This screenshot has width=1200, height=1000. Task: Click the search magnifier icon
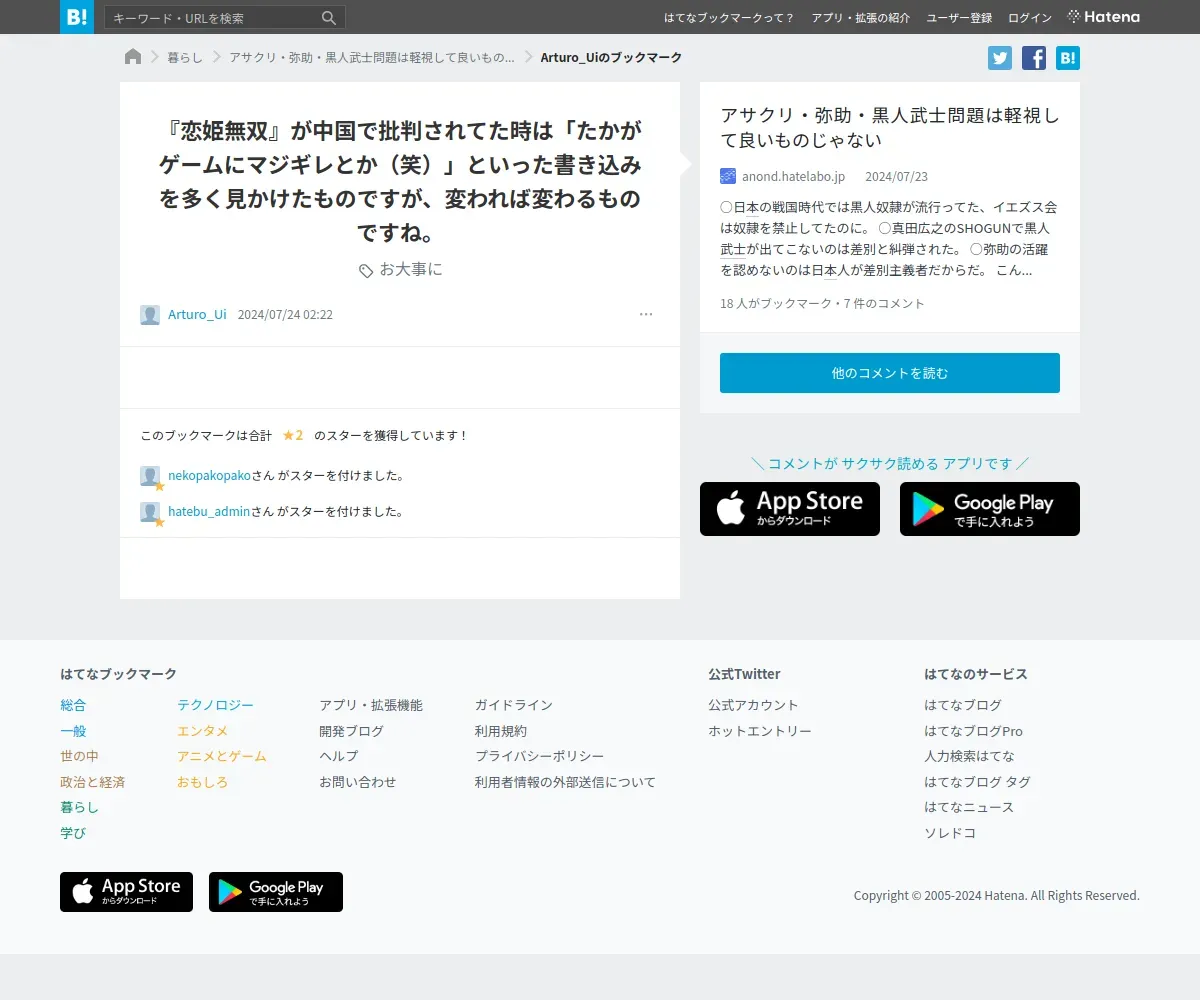(329, 18)
